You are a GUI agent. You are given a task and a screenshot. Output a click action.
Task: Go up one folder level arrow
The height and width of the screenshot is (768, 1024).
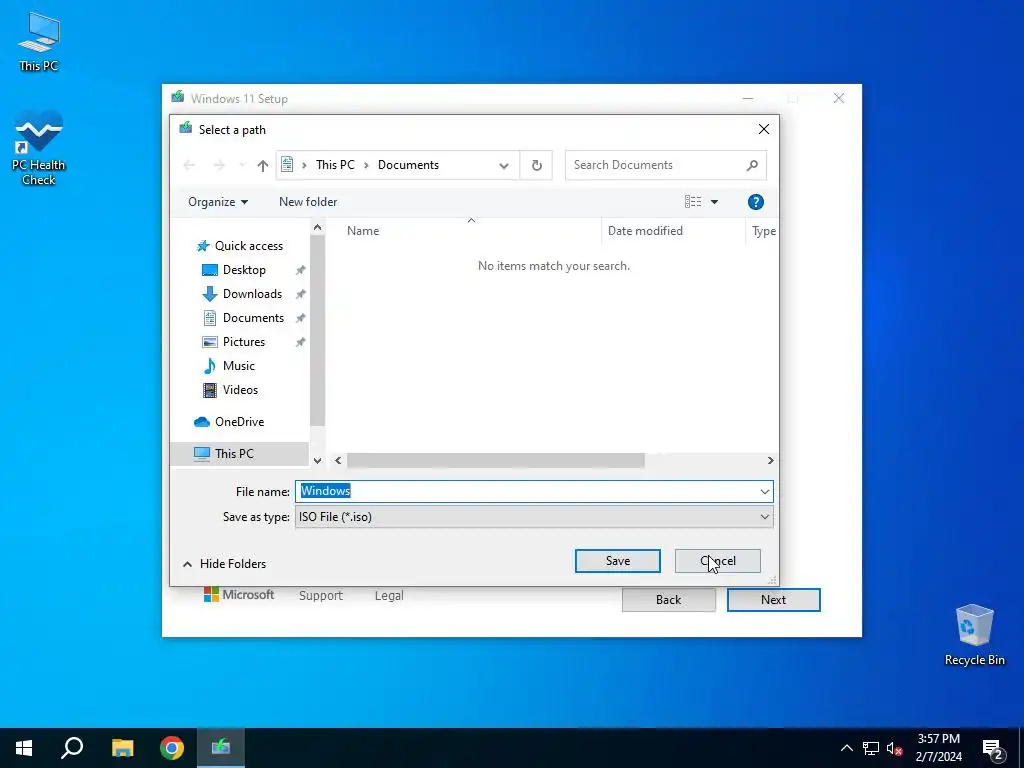point(263,165)
